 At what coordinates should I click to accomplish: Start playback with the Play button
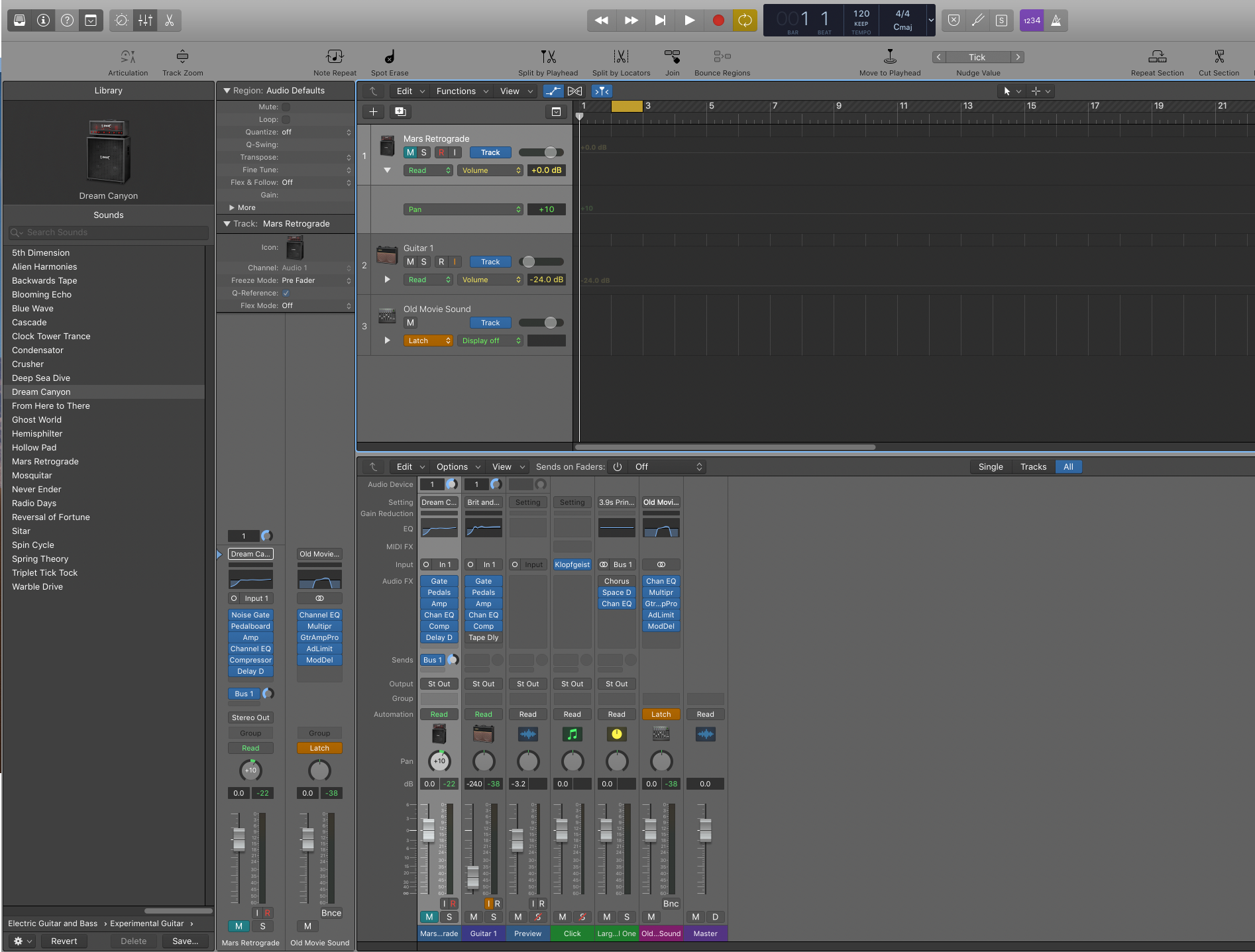(689, 21)
